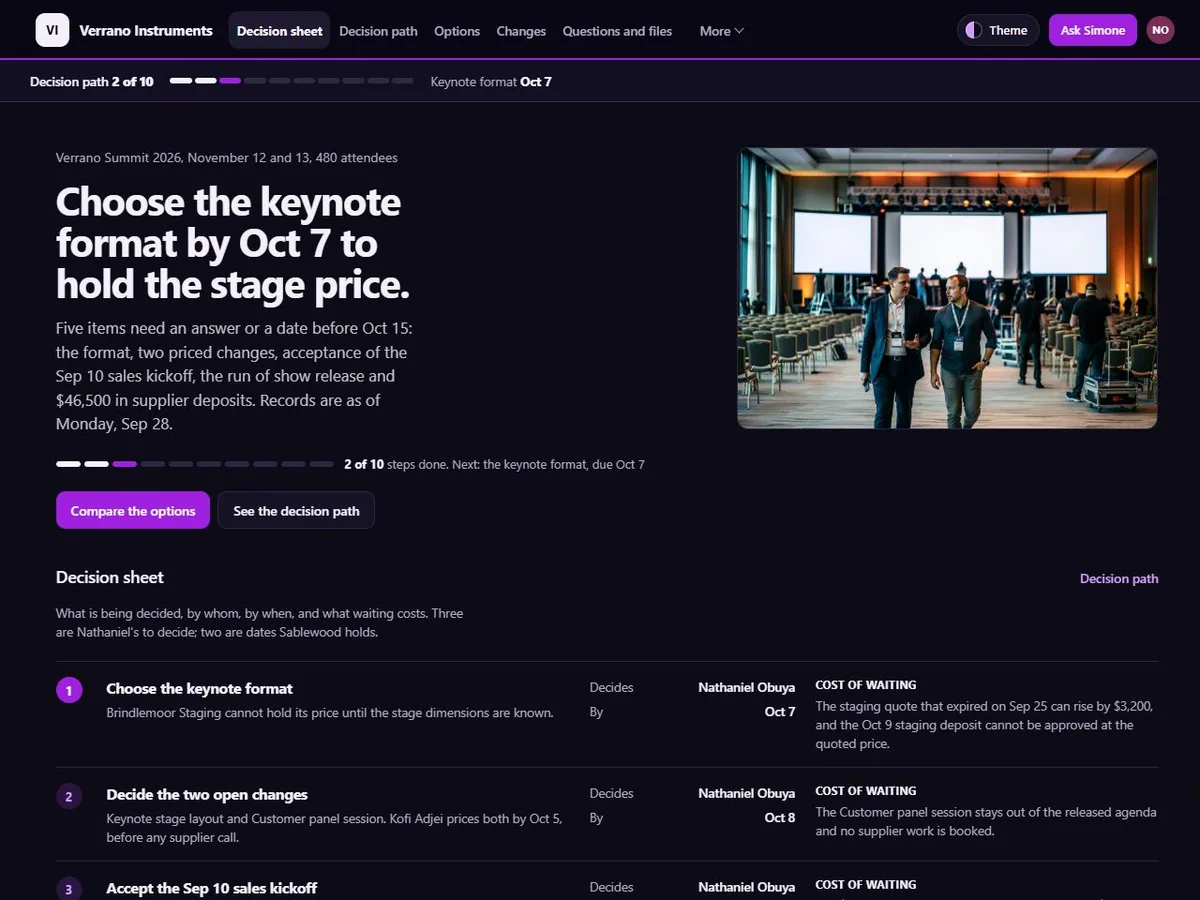Click "Nathaniel Obuya" in the keynote format row
The height and width of the screenshot is (900, 1200).
click(x=747, y=687)
